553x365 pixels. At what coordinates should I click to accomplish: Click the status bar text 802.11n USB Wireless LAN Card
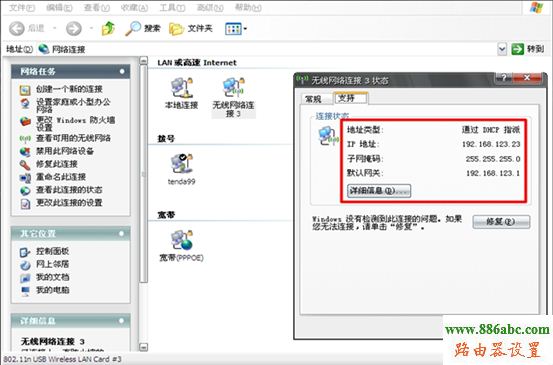(x=62, y=359)
